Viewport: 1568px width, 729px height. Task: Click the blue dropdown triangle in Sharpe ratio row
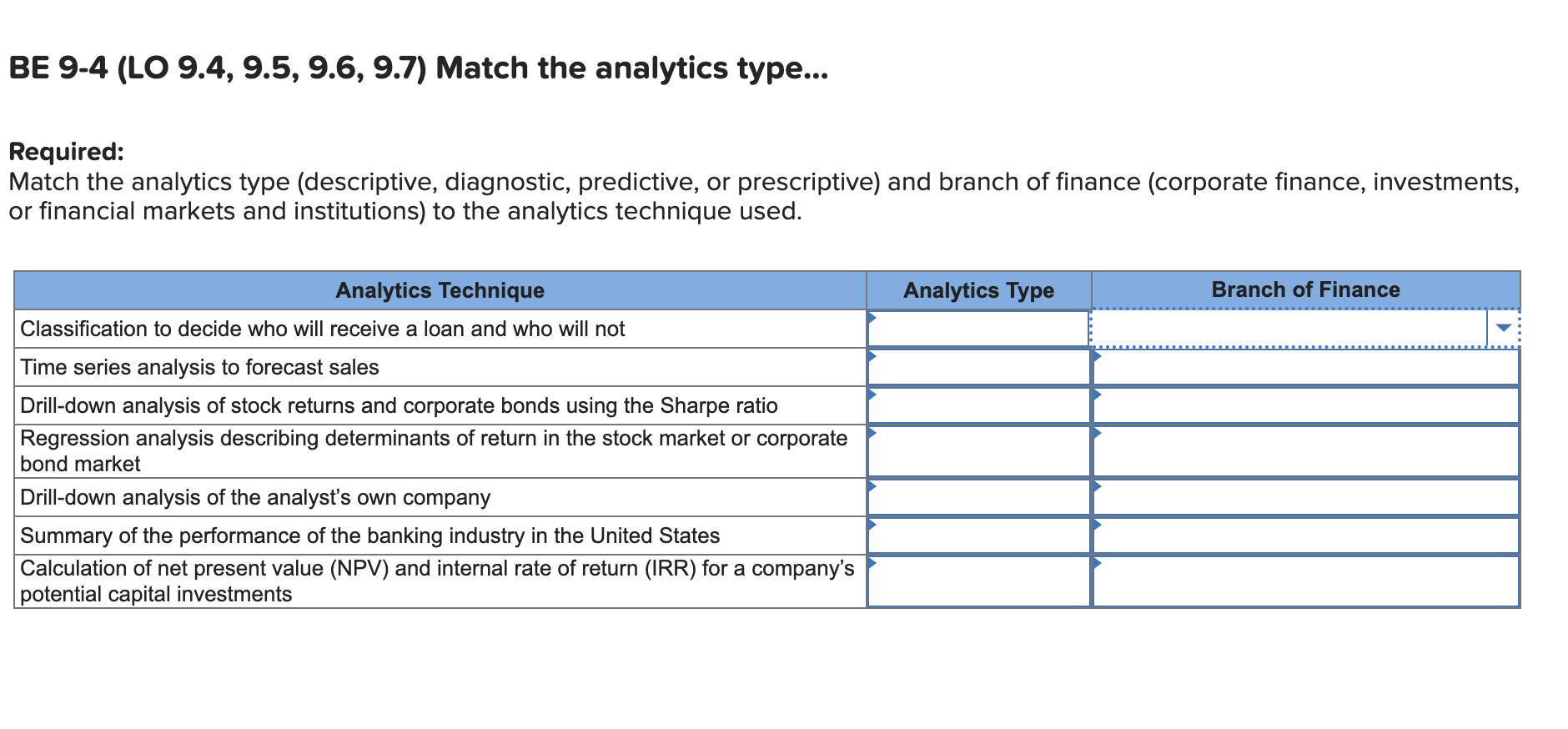(872, 395)
